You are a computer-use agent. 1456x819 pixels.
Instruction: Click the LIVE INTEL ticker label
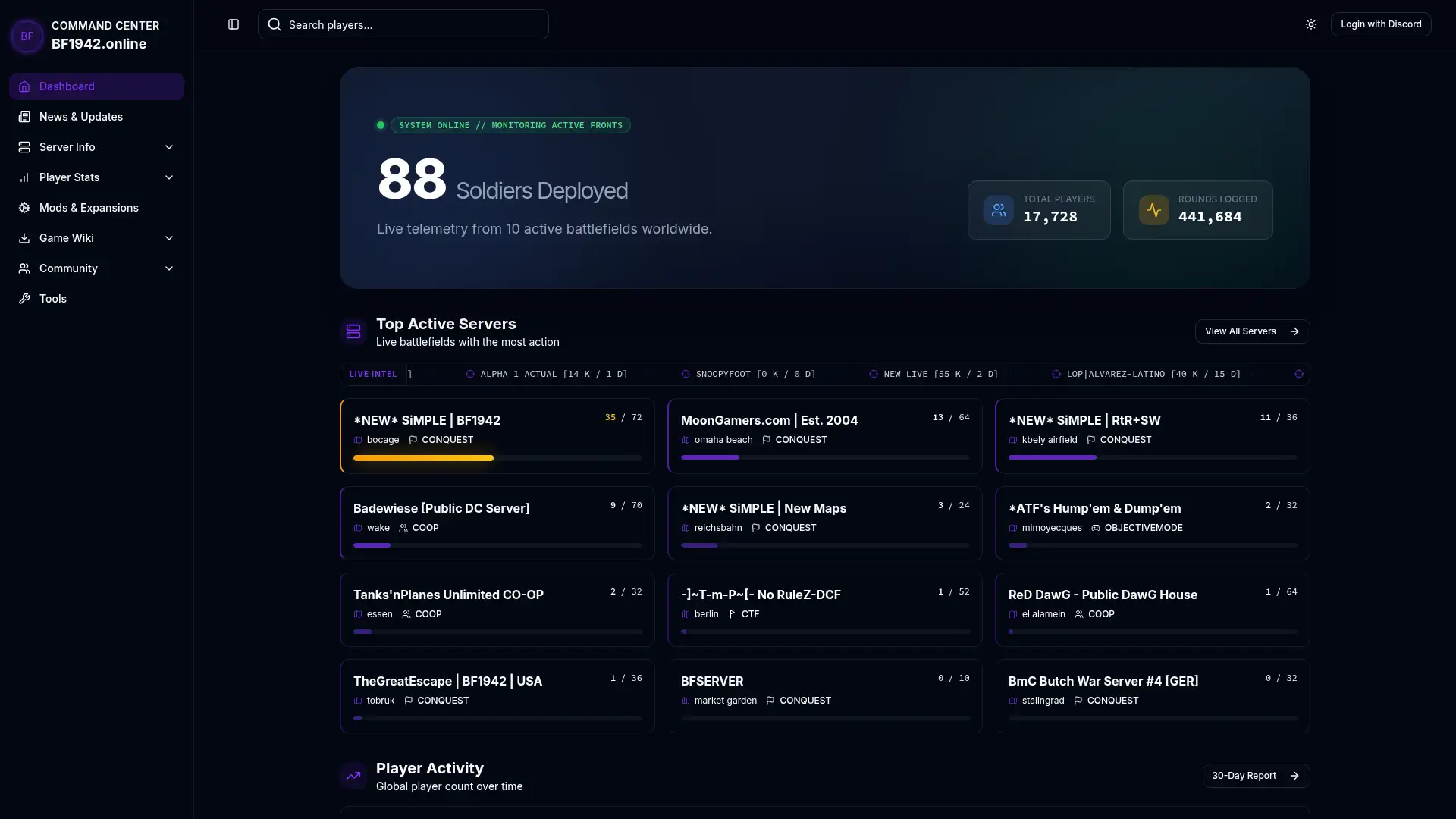coord(373,374)
